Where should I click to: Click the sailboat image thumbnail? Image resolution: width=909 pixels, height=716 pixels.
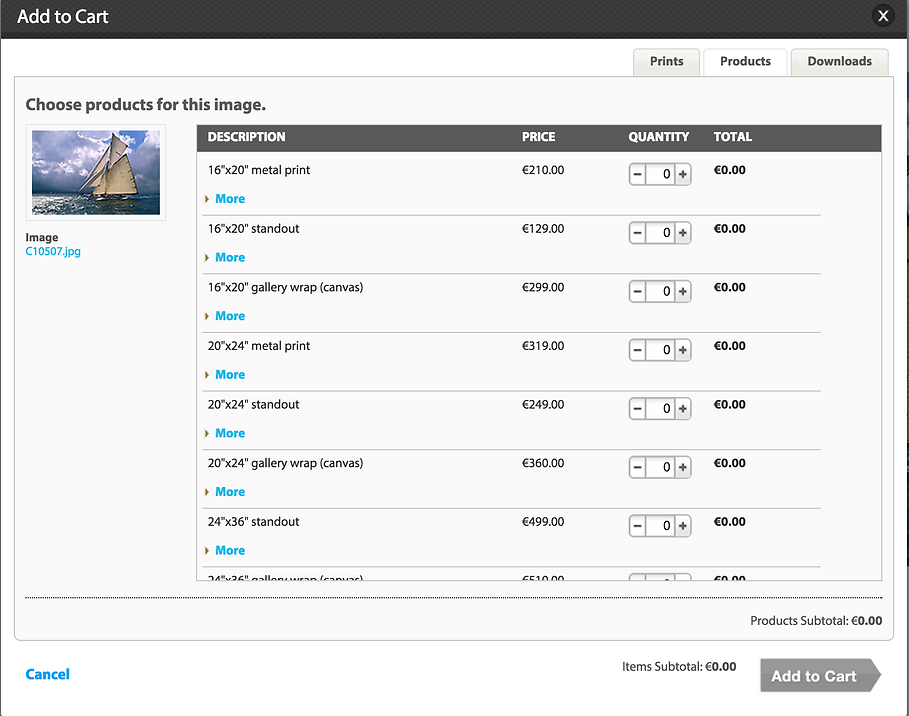coord(96,172)
